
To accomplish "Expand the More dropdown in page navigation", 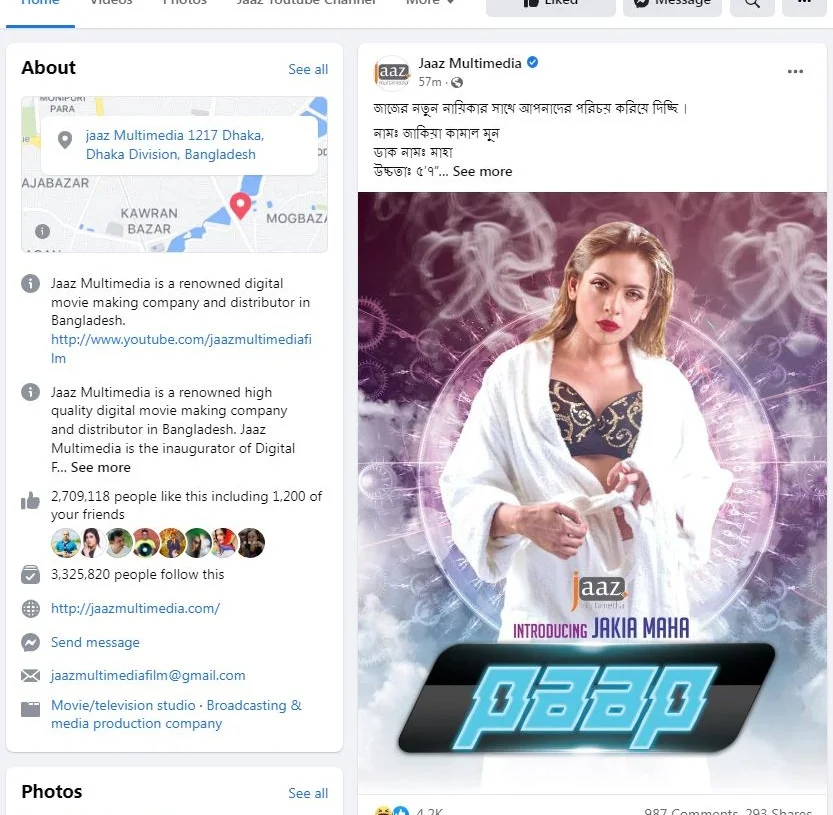I will 430,3.
